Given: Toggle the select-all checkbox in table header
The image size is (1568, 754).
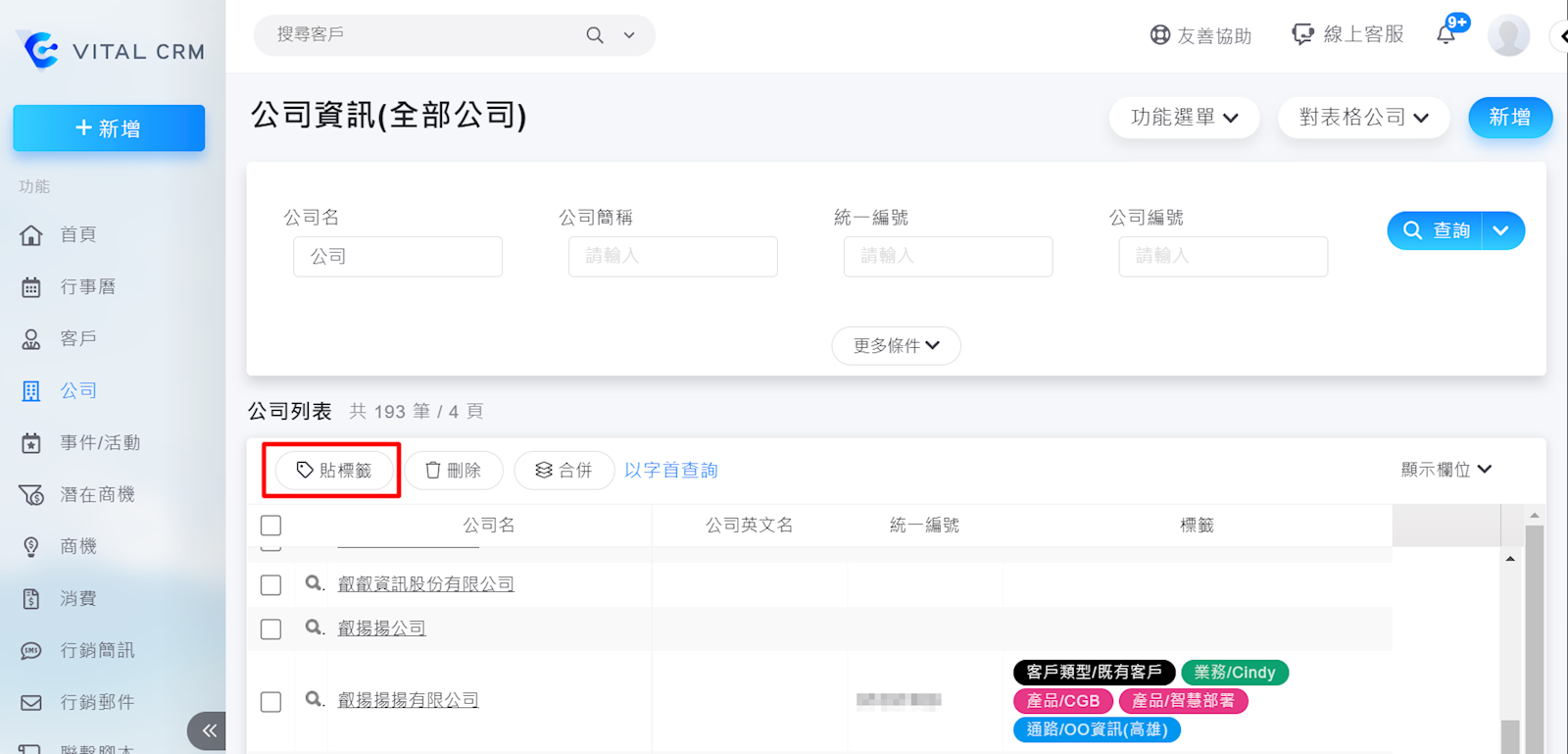Looking at the screenshot, I should click(271, 526).
